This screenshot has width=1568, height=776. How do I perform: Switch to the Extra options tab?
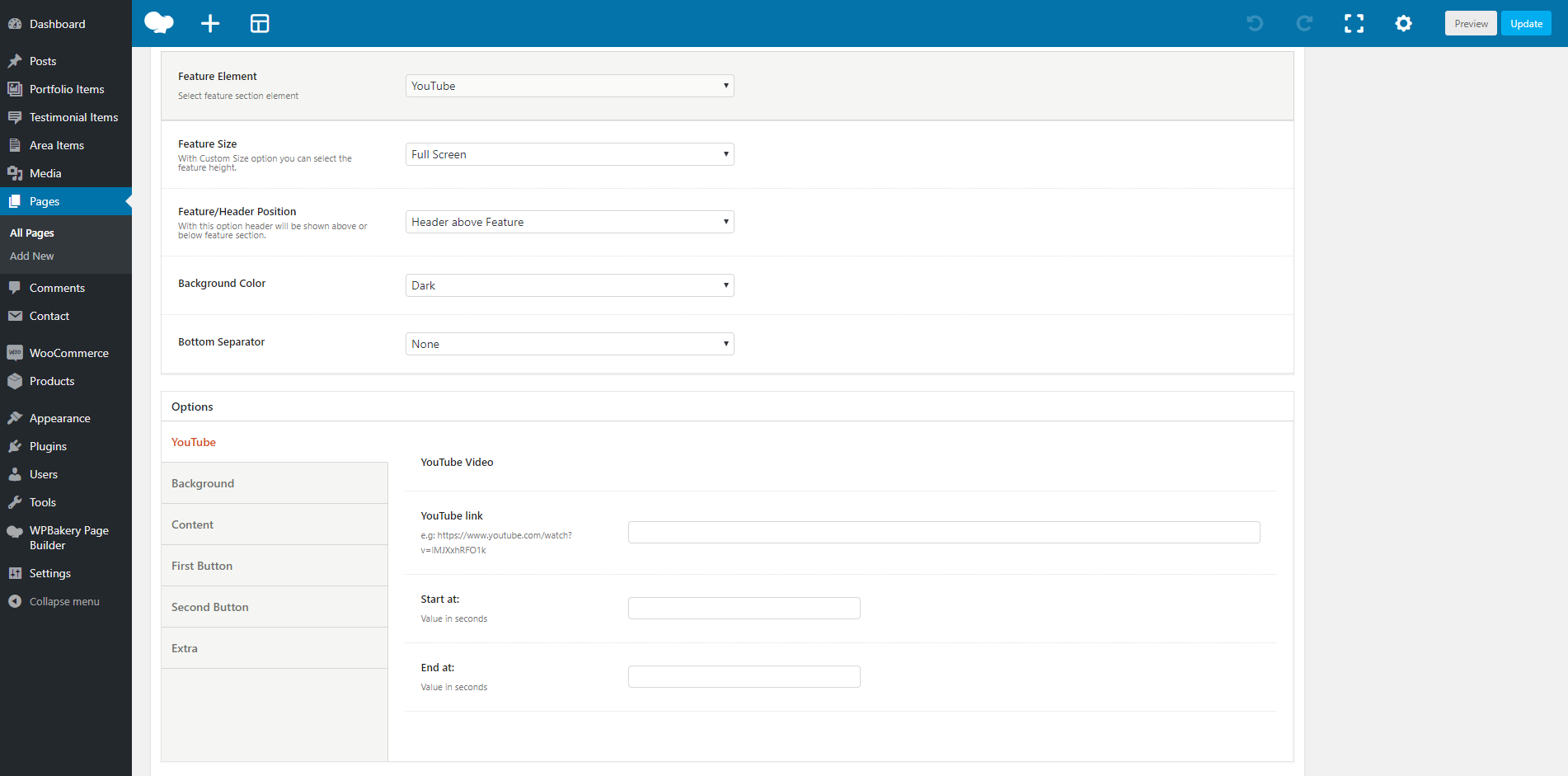pos(275,648)
